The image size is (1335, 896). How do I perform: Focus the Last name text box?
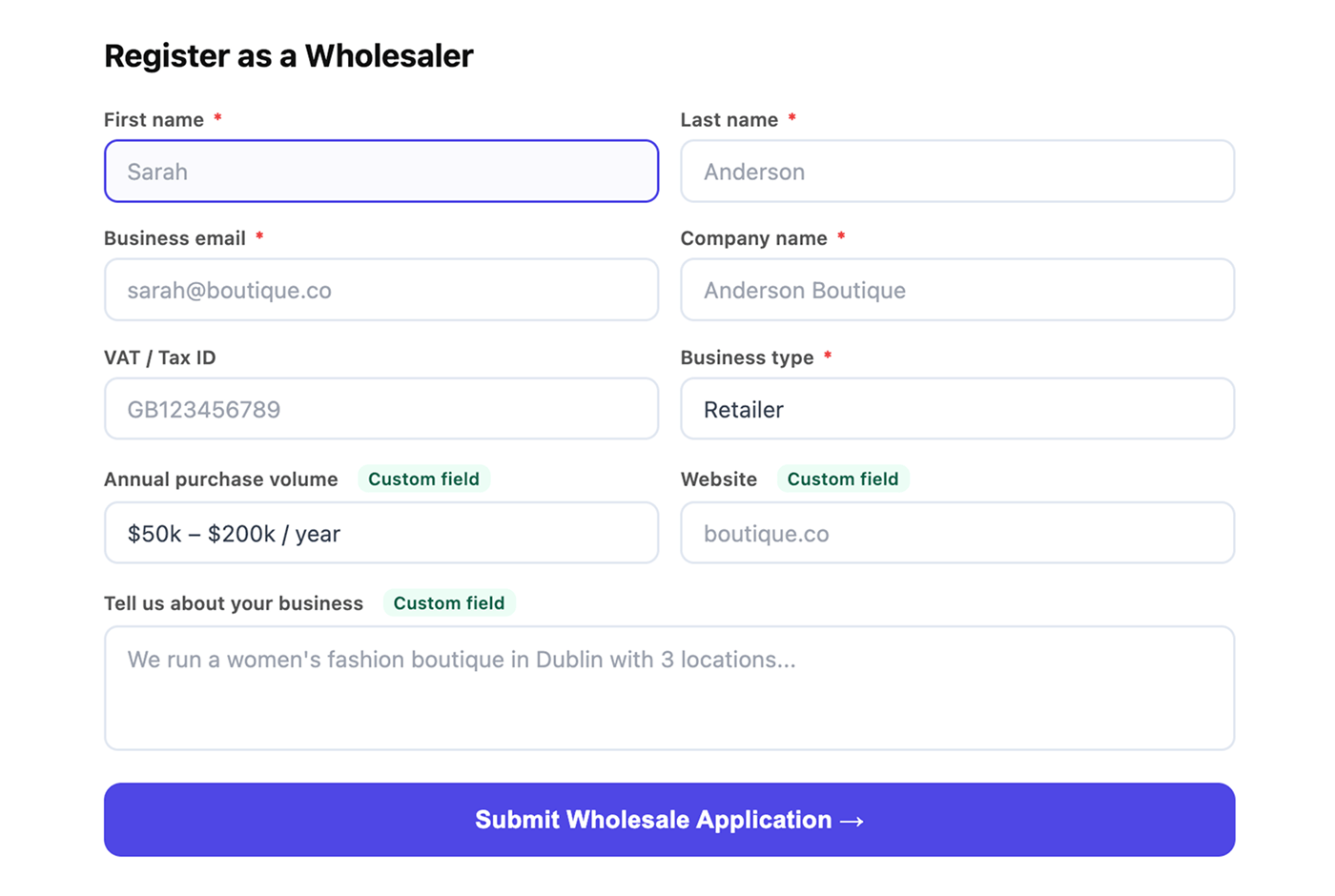pos(957,172)
